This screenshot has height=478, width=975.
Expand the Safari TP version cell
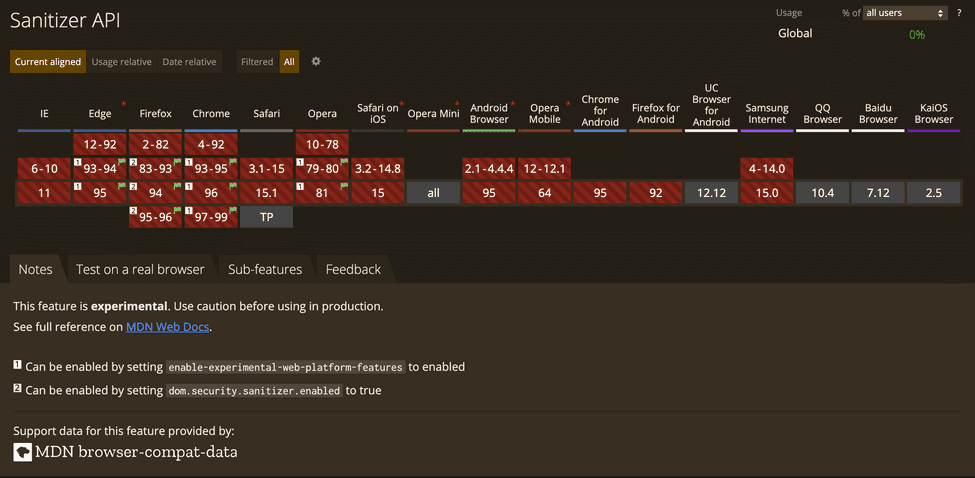(x=266, y=217)
